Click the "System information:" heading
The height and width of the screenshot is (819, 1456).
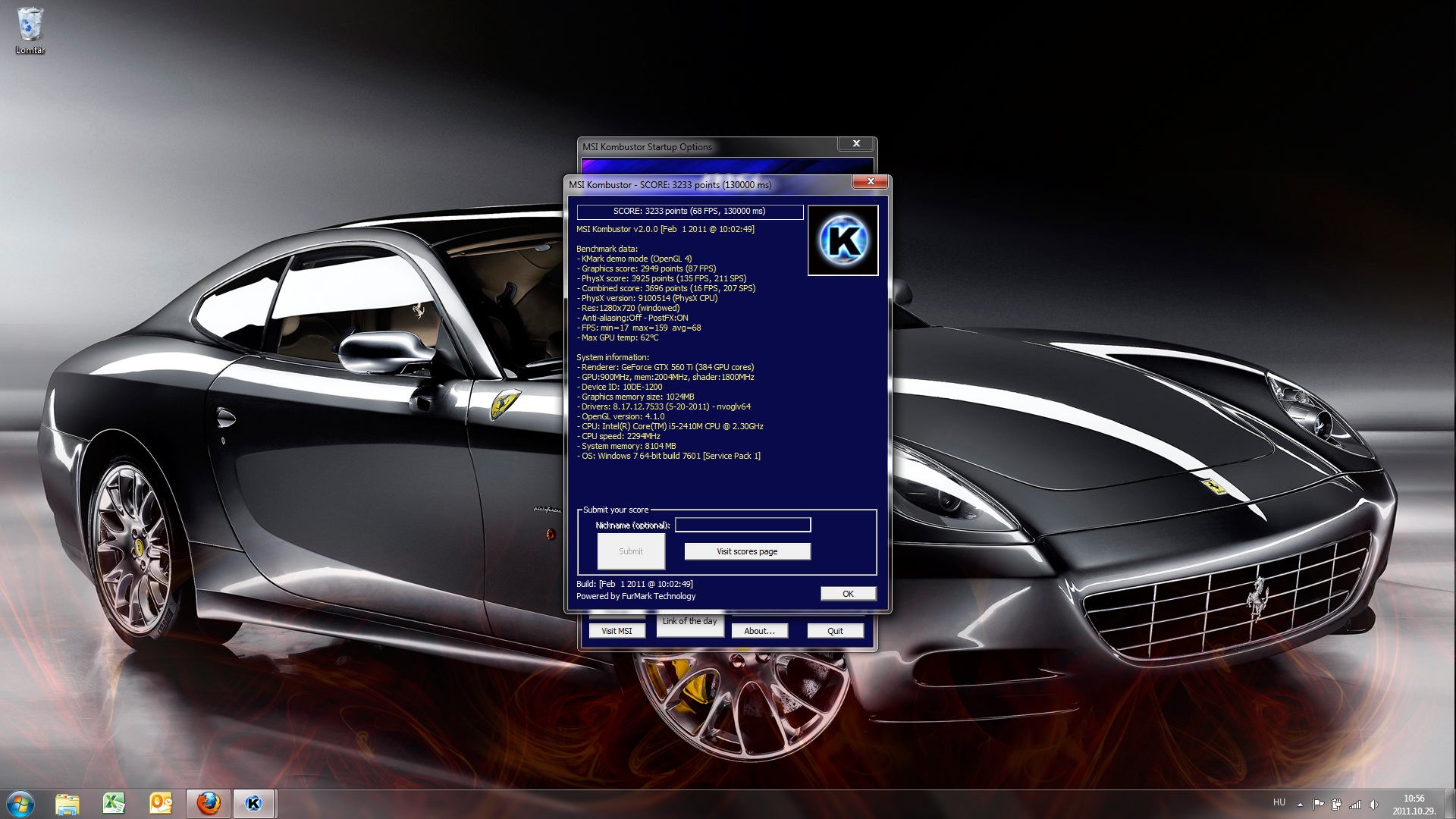pyautogui.click(x=613, y=357)
